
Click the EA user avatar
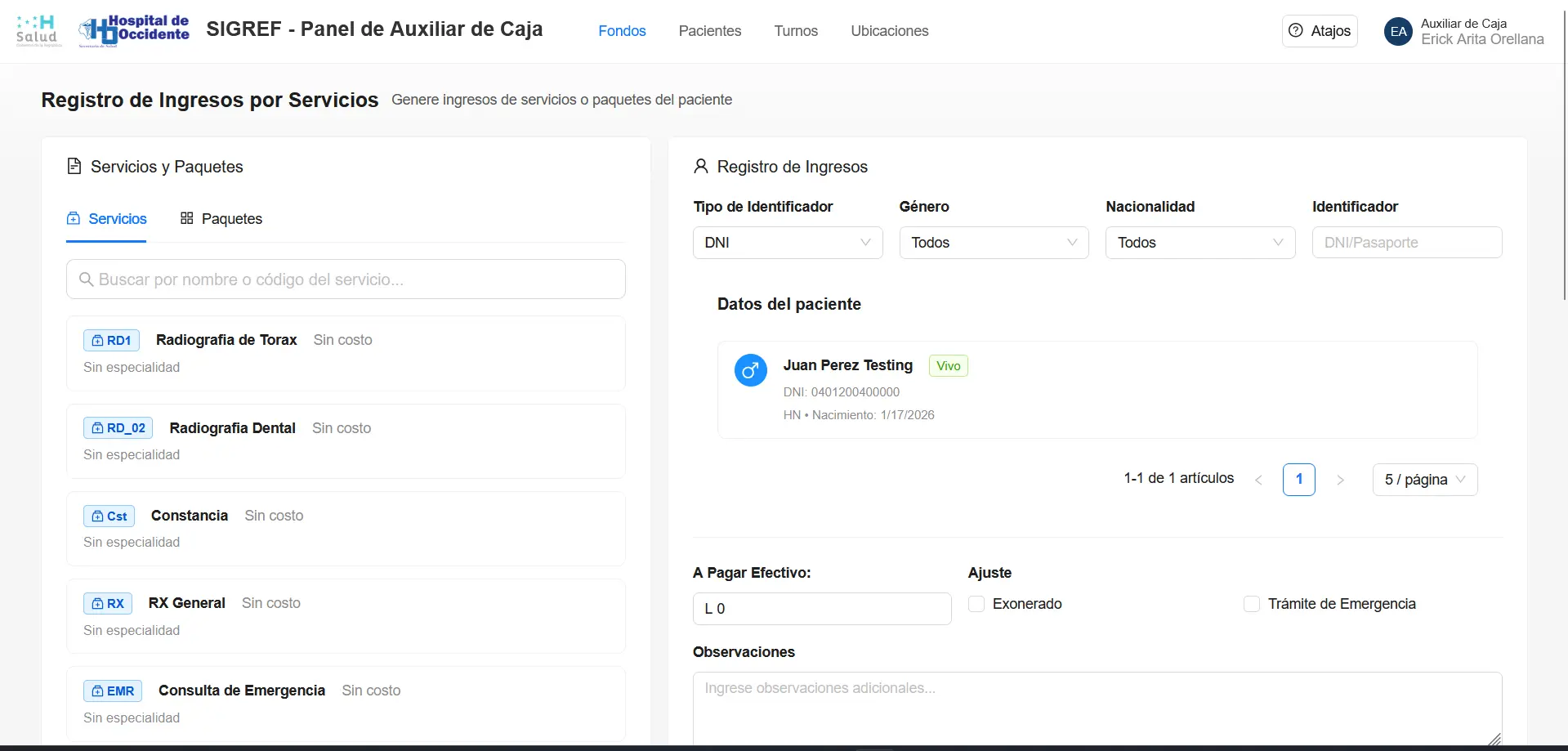coord(1398,32)
